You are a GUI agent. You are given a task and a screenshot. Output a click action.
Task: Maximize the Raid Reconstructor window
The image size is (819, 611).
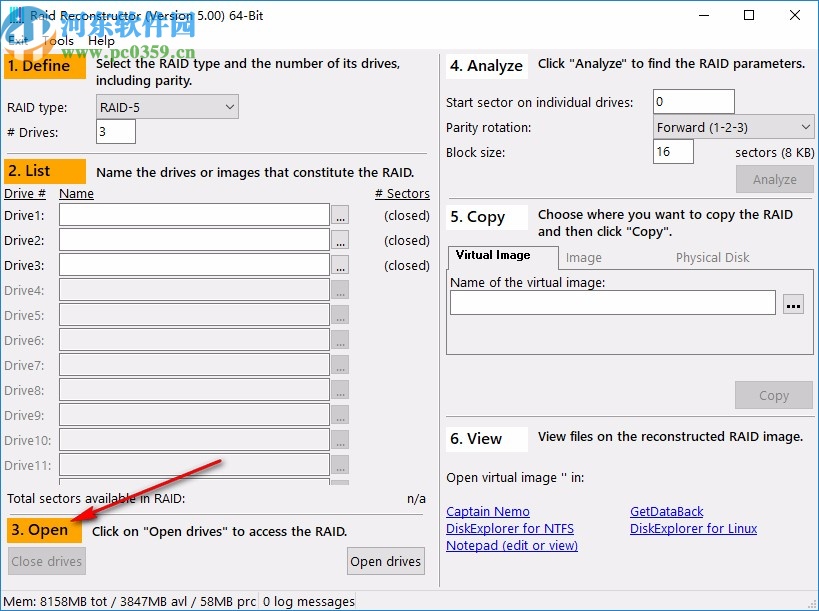[749, 15]
